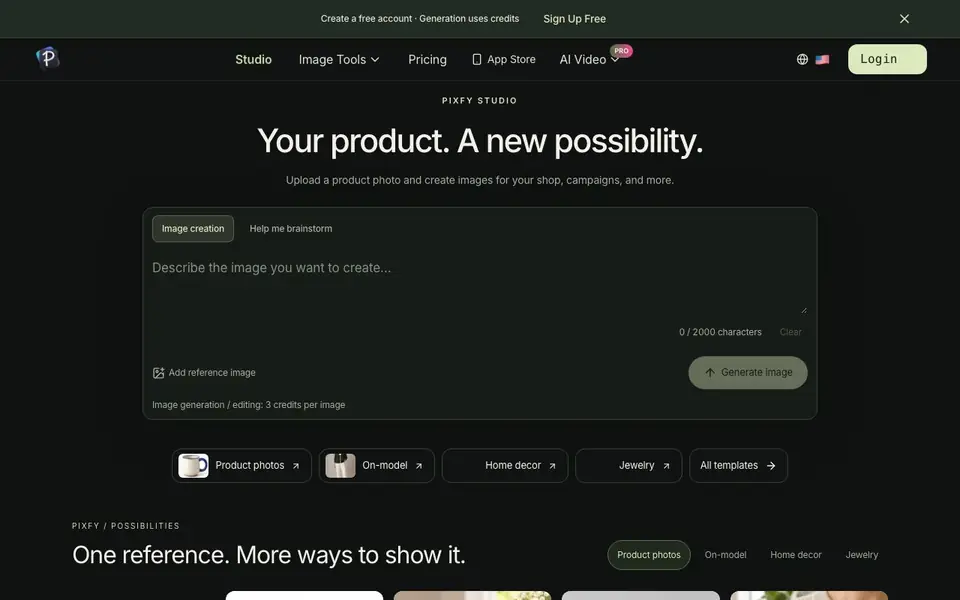Click the US flag icon

click(822, 59)
